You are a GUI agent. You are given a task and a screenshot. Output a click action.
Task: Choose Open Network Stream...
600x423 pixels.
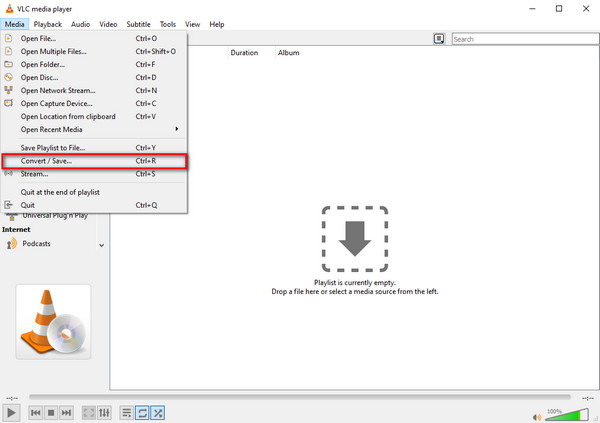coord(94,90)
